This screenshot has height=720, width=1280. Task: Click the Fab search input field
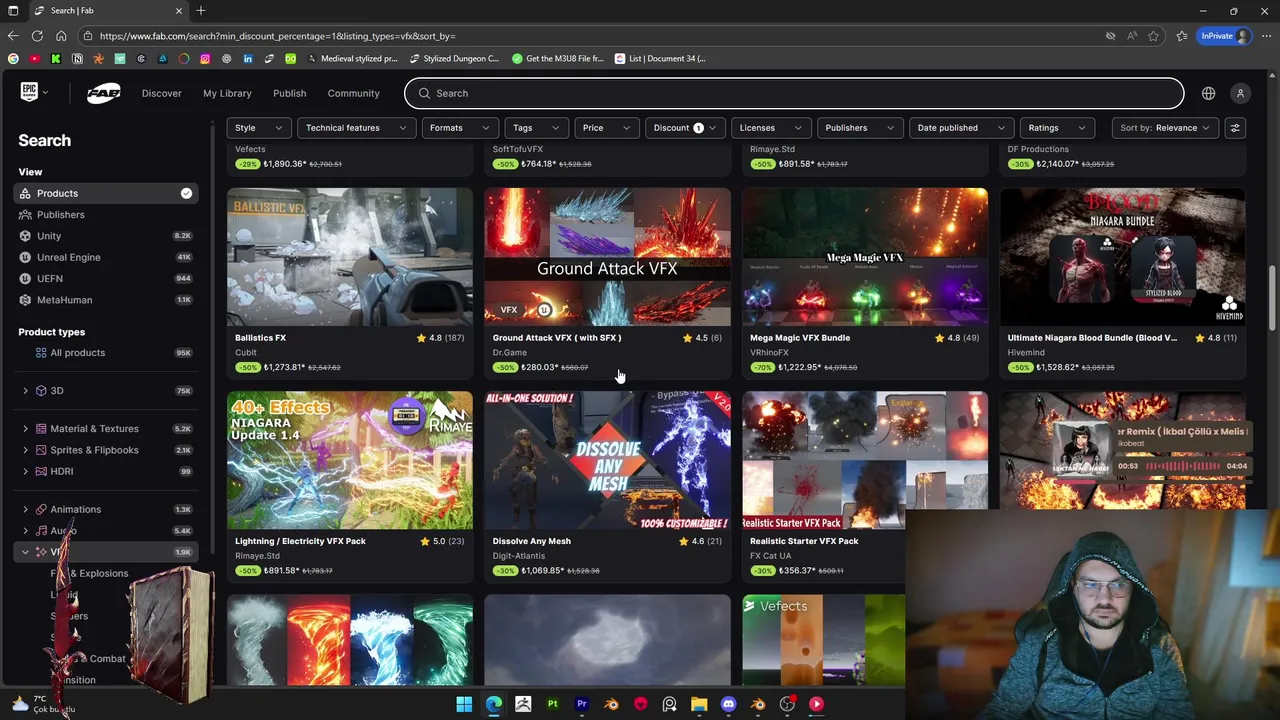coord(794,93)
